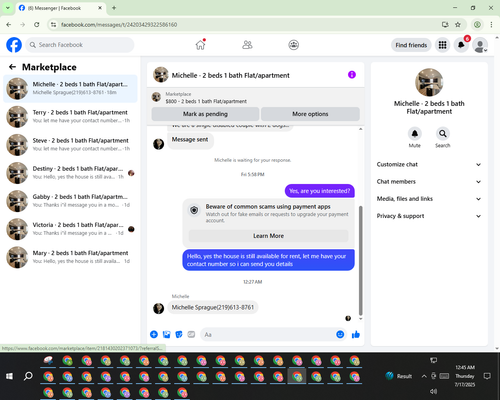Viewport: 500px width, 400px height.
Task: Open the Facebook logo home link
Action: (14, 45)
